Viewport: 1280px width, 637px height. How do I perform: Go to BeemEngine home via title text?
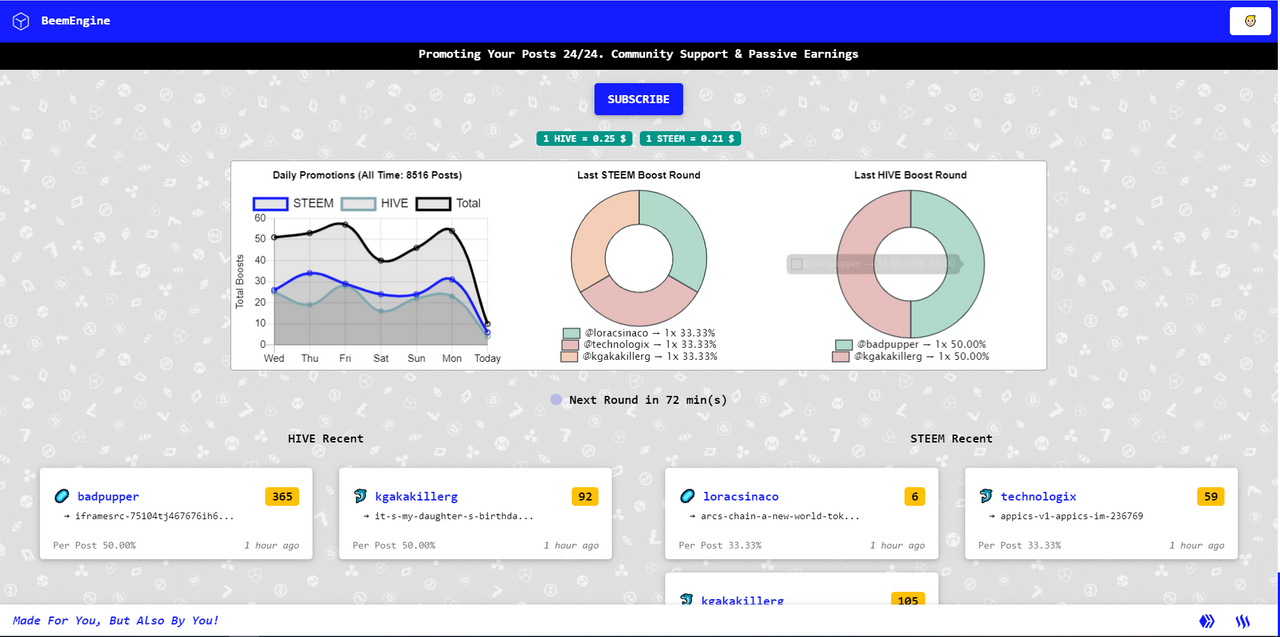76,21
